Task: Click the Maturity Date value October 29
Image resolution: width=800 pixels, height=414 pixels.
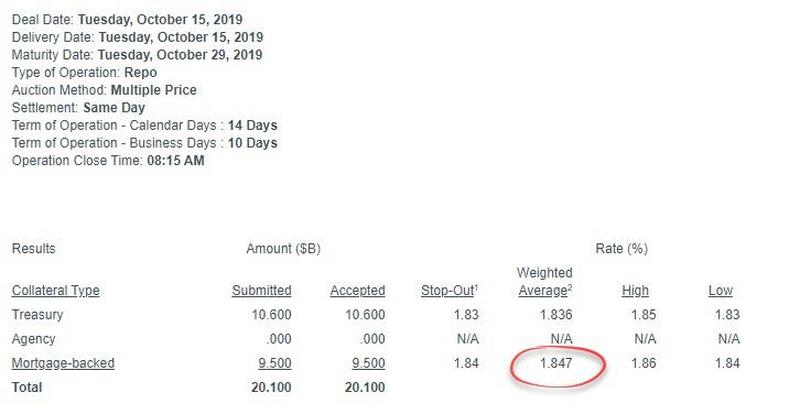Action: click(180, 55)
